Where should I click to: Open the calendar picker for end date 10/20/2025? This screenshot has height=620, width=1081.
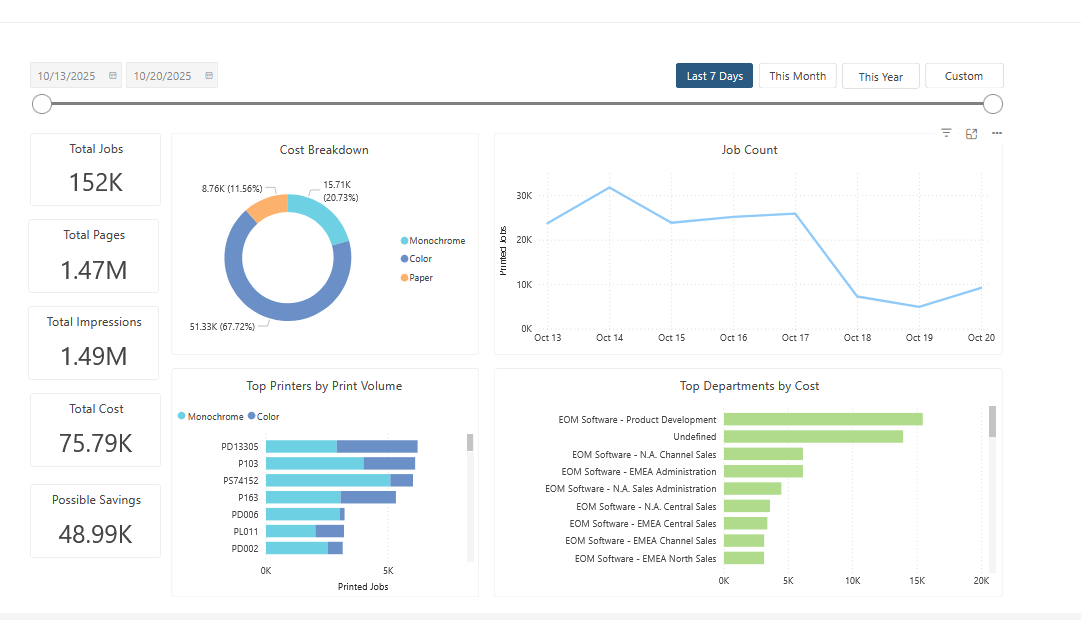[207, 75]
